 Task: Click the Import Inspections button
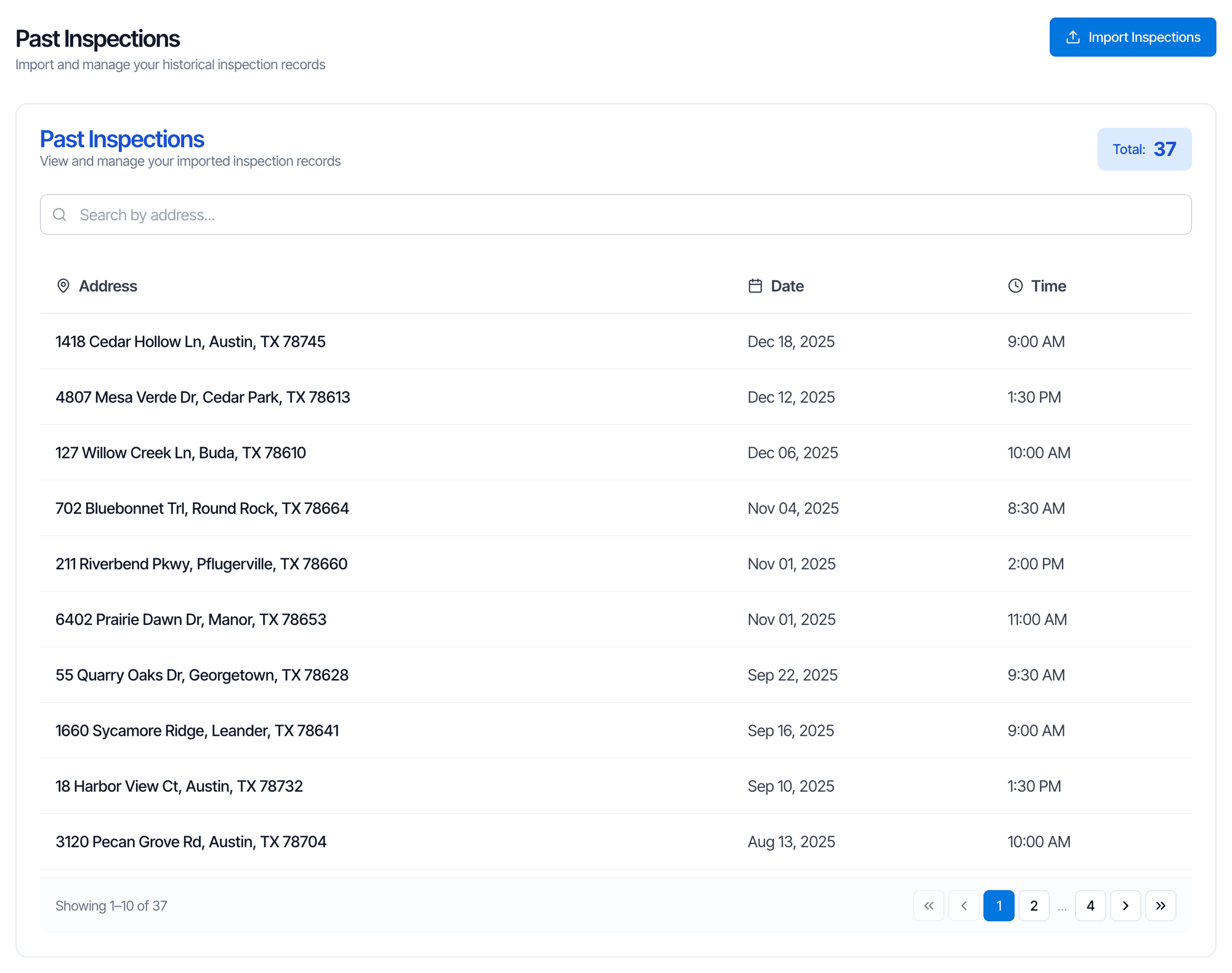(1132, 37)
